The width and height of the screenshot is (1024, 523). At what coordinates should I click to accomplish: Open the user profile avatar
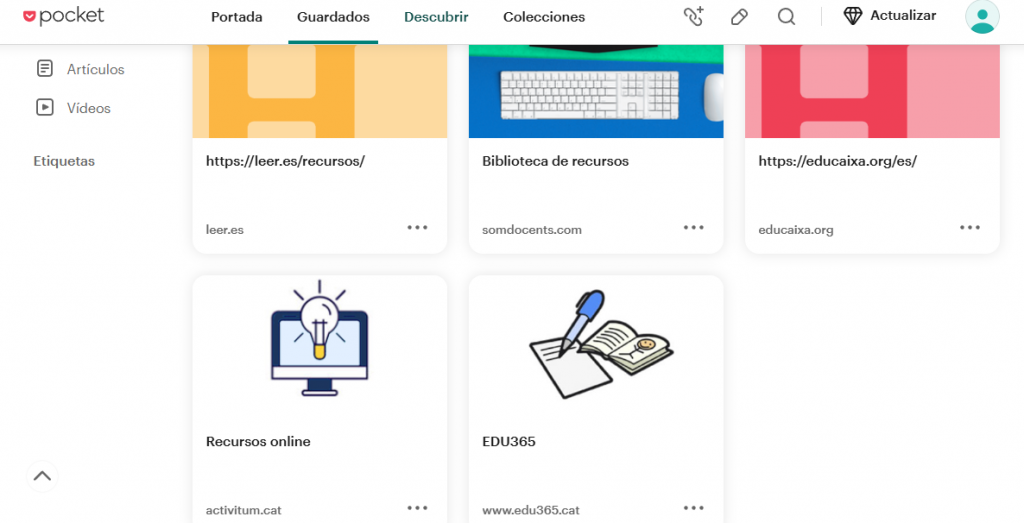click(x=982, y=17)
